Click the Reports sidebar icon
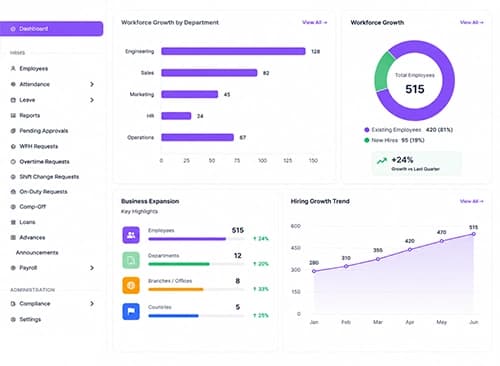Image resolution: width=500 pixels, height=366 pixels. (13, 116)
